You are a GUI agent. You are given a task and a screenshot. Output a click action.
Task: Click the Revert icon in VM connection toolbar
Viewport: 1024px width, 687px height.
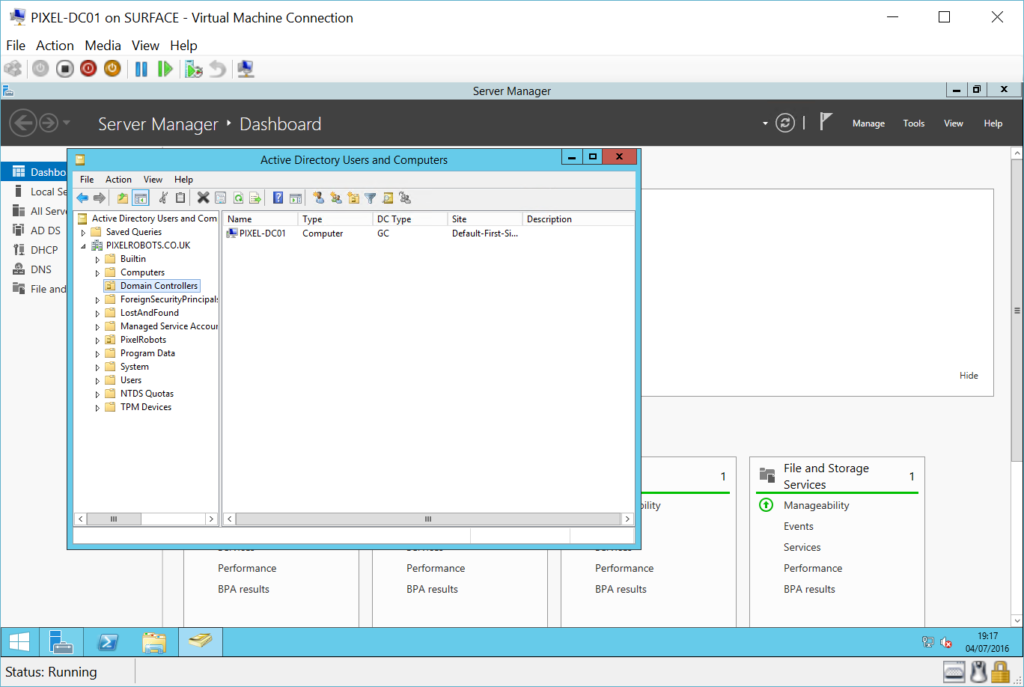(x=216, y=68)
